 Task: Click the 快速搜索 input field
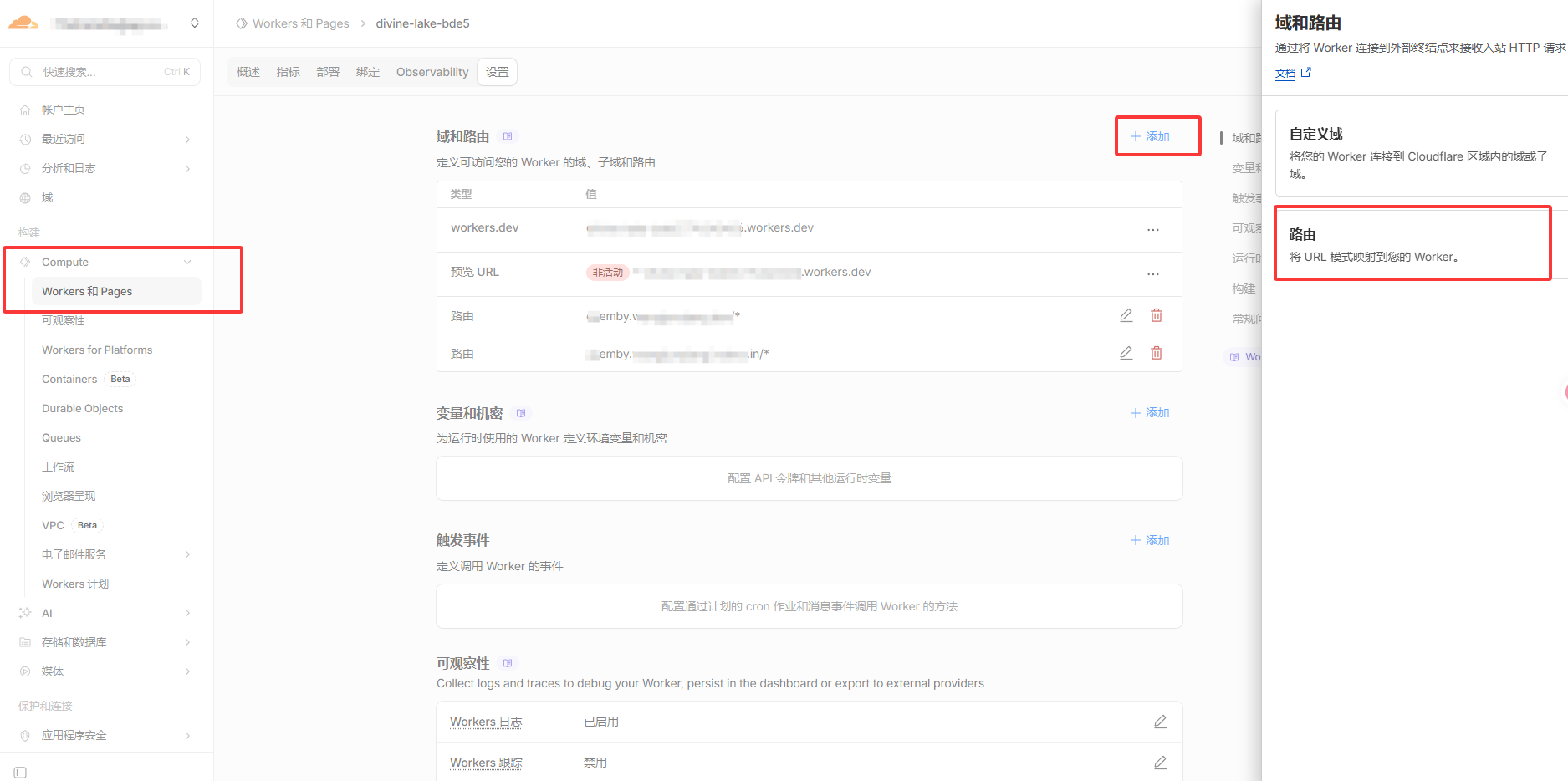(x=105, y=72)
